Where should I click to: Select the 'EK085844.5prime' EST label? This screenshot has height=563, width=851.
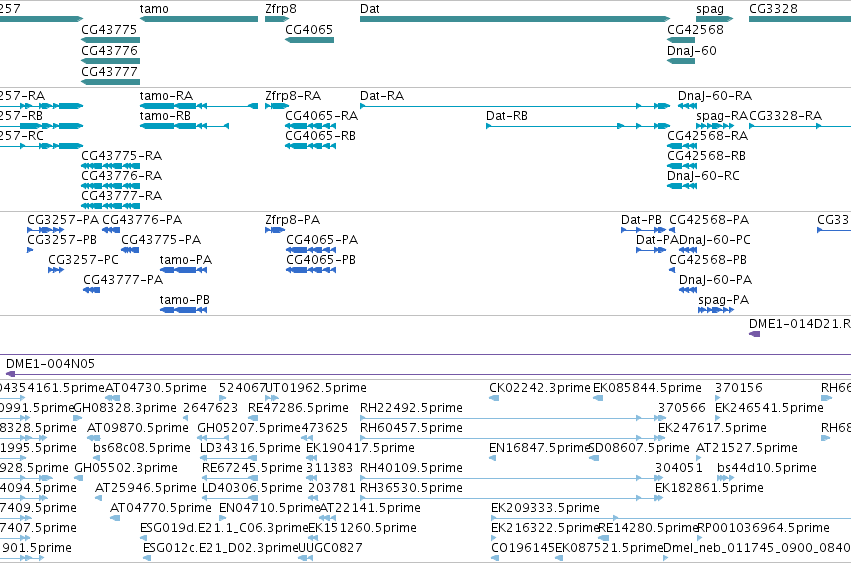(647, 388)
